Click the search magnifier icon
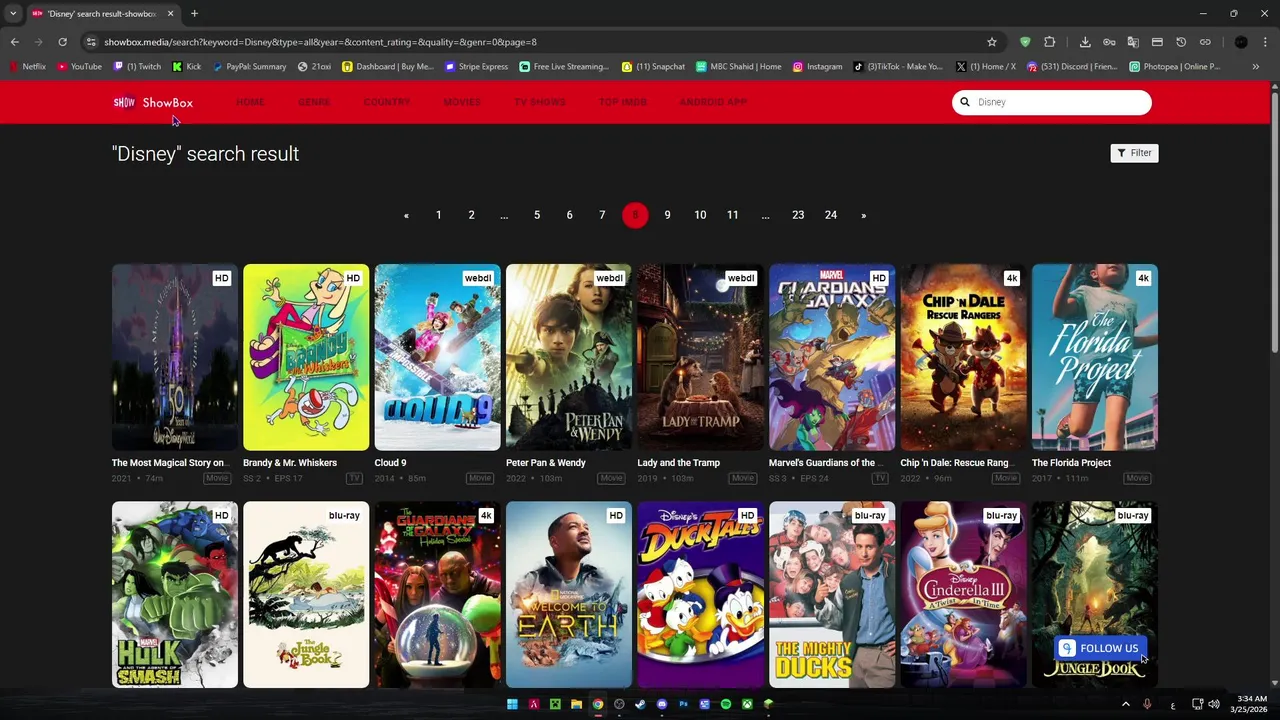This screenshot has height=720, width=1280. tap(965, 102)
